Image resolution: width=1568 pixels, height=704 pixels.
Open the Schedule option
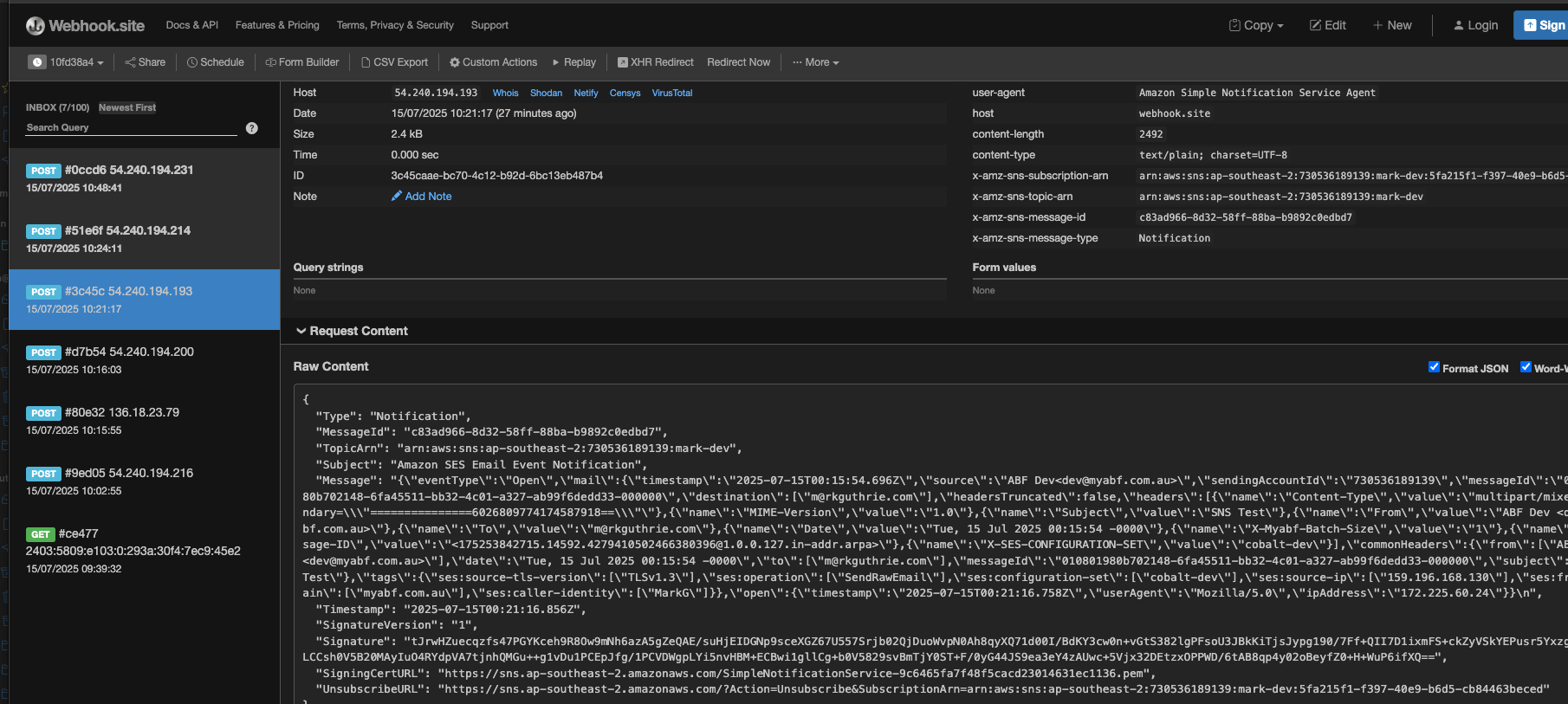pos(216,62)
